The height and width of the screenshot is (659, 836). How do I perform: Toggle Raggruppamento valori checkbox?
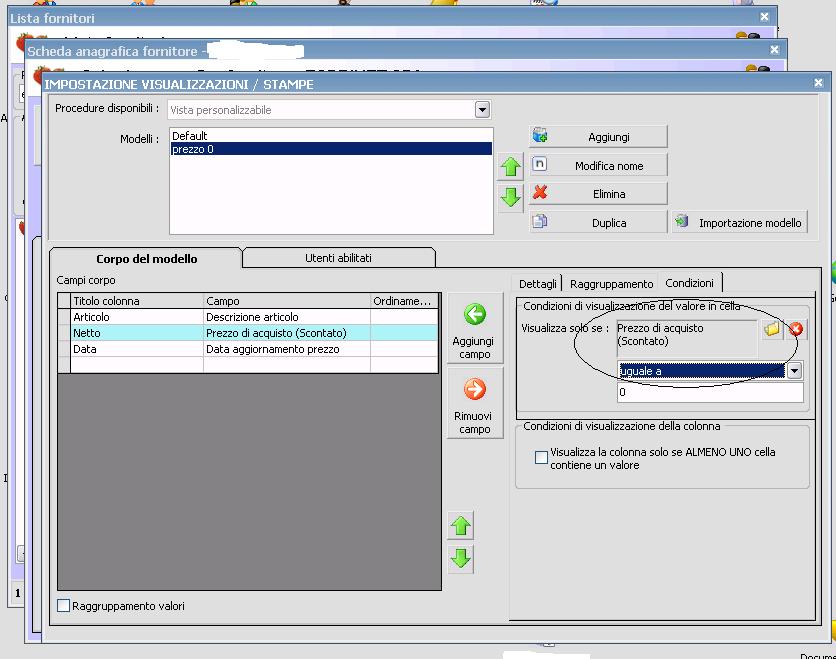click(x=63, y=605)
